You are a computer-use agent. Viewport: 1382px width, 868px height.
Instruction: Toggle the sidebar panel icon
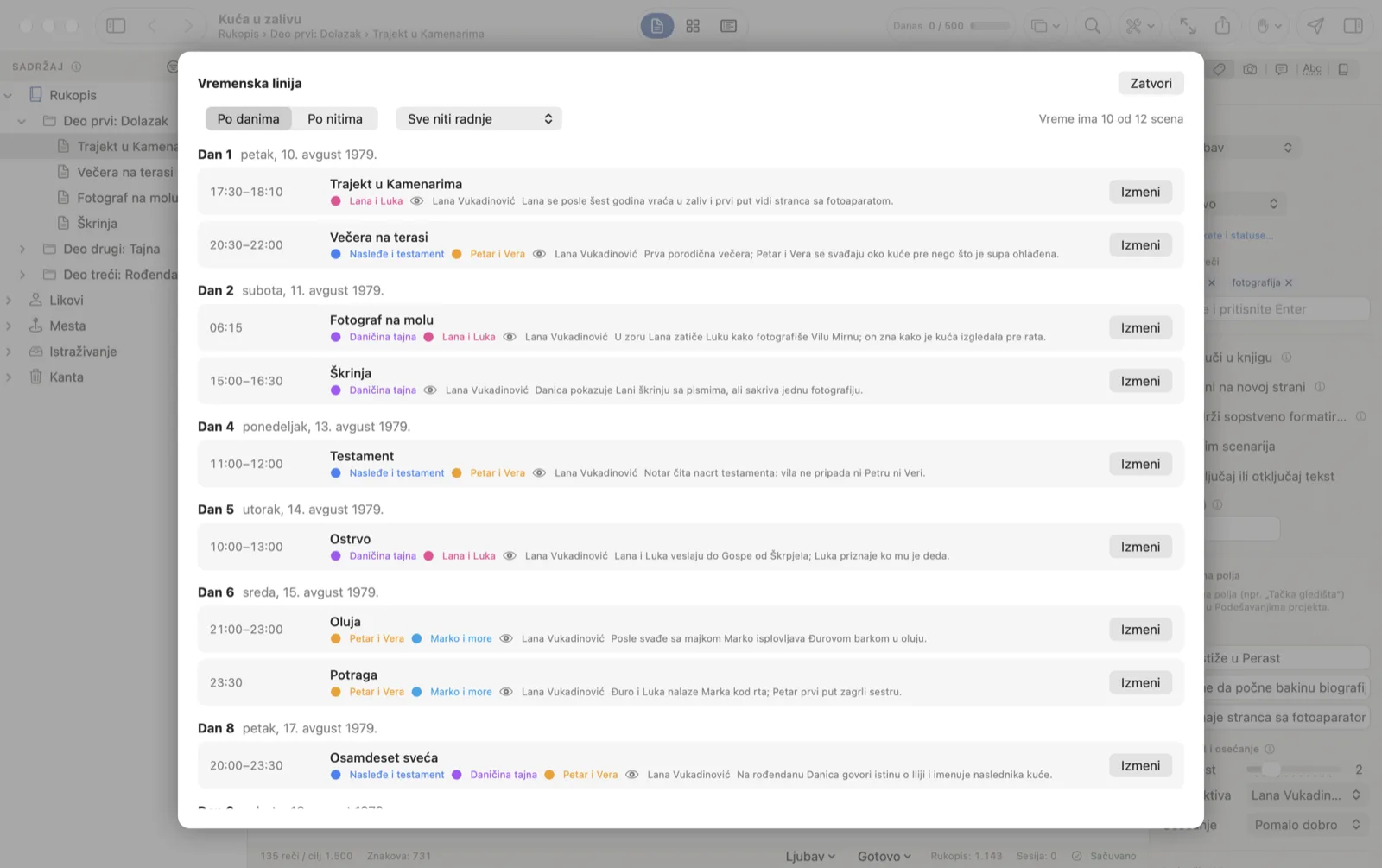[116, 26]
